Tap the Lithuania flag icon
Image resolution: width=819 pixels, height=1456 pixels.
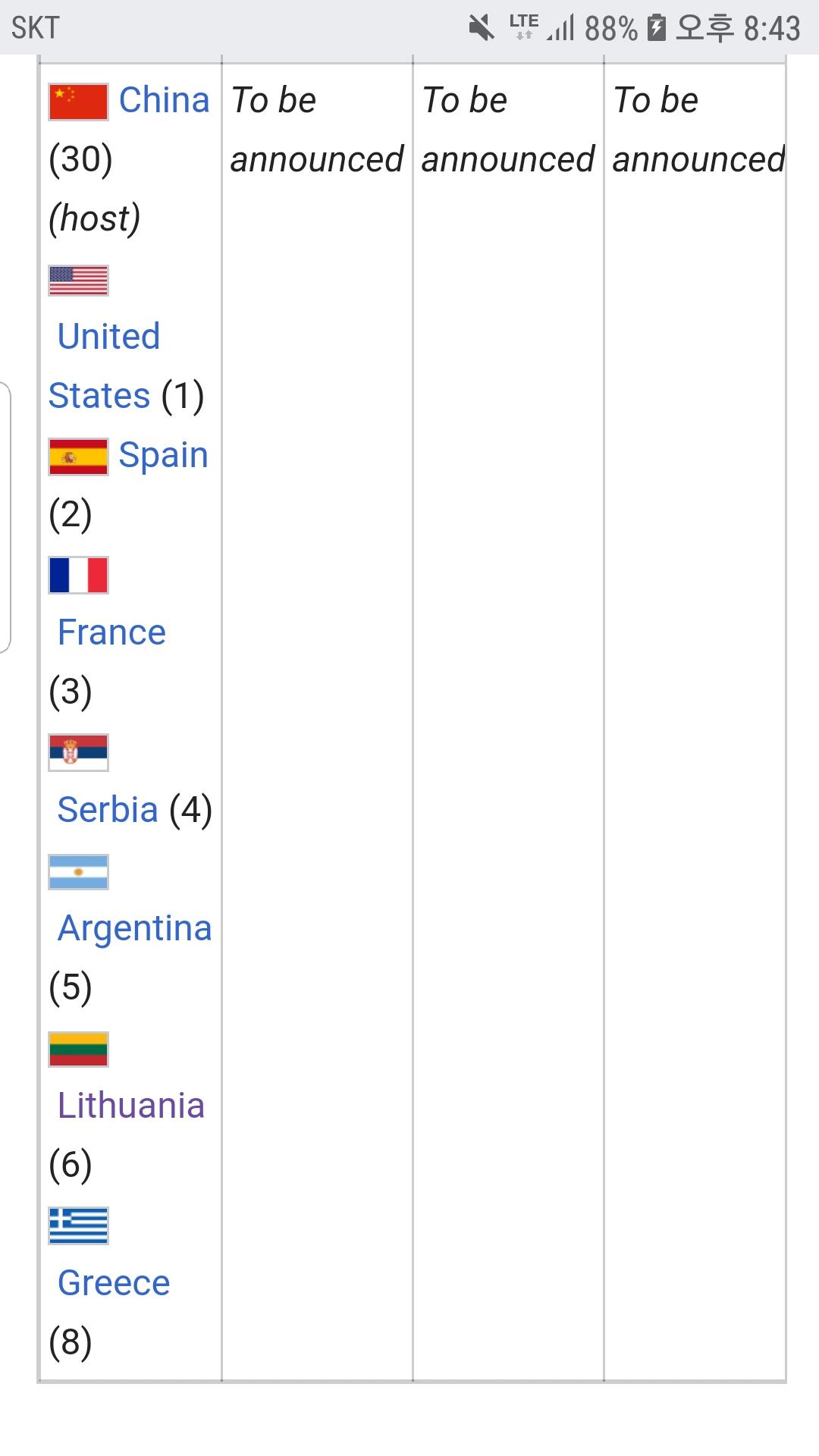78,1050
